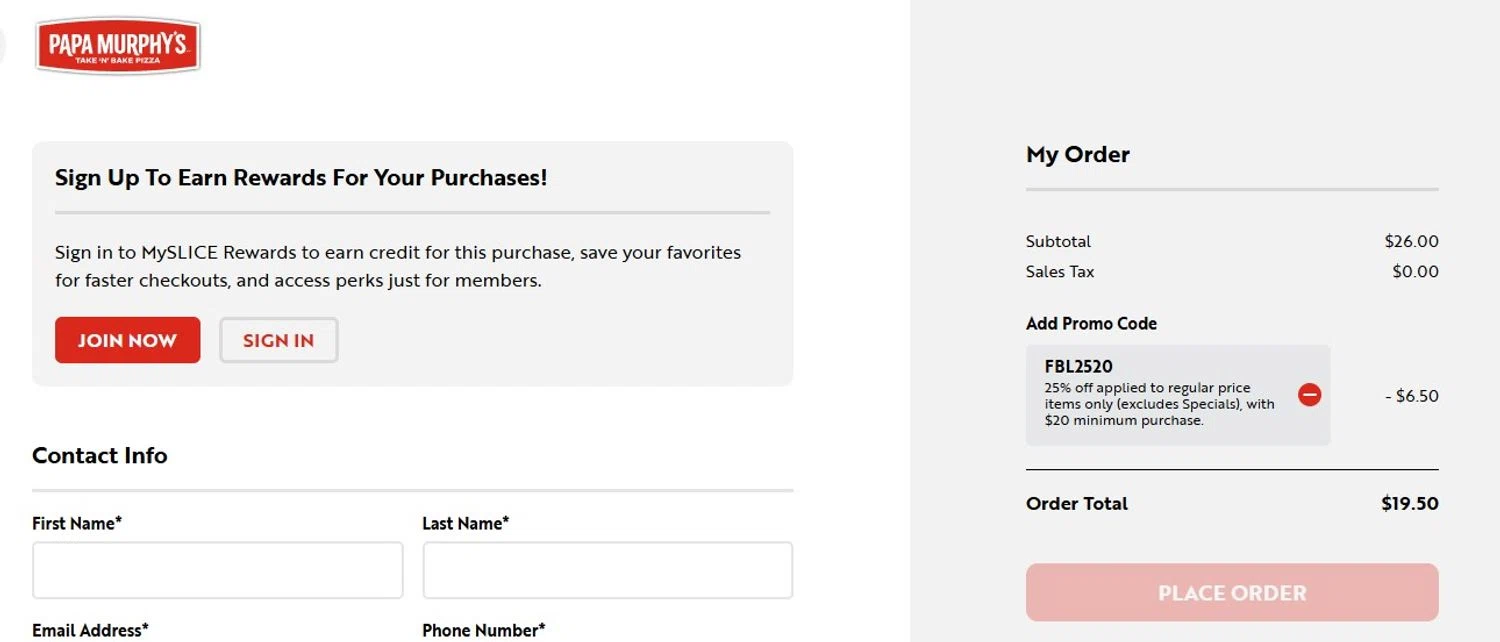Click the Contact Info heading

[100, 455]
